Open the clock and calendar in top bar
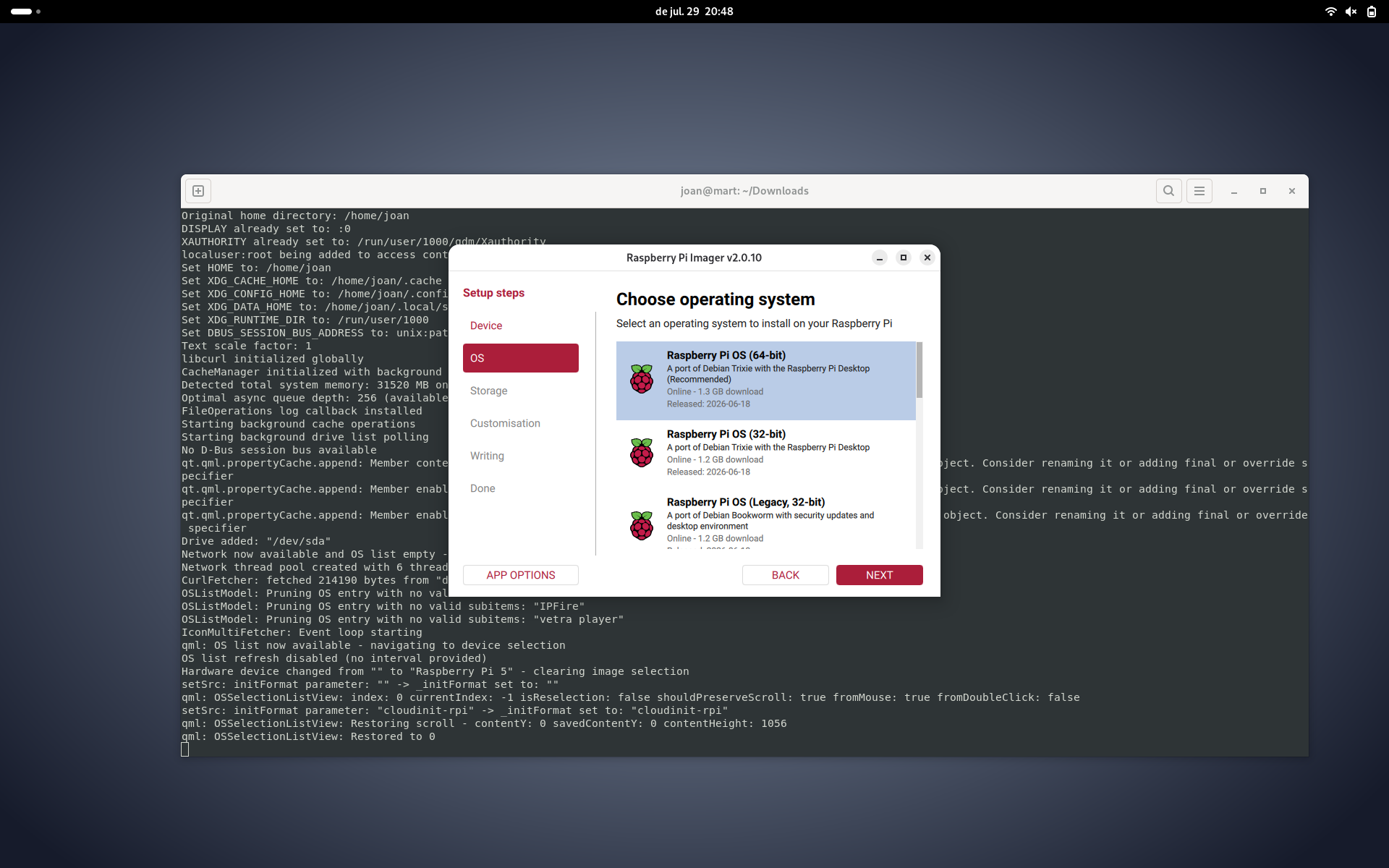1389x868 pixels. pos(694,12)
